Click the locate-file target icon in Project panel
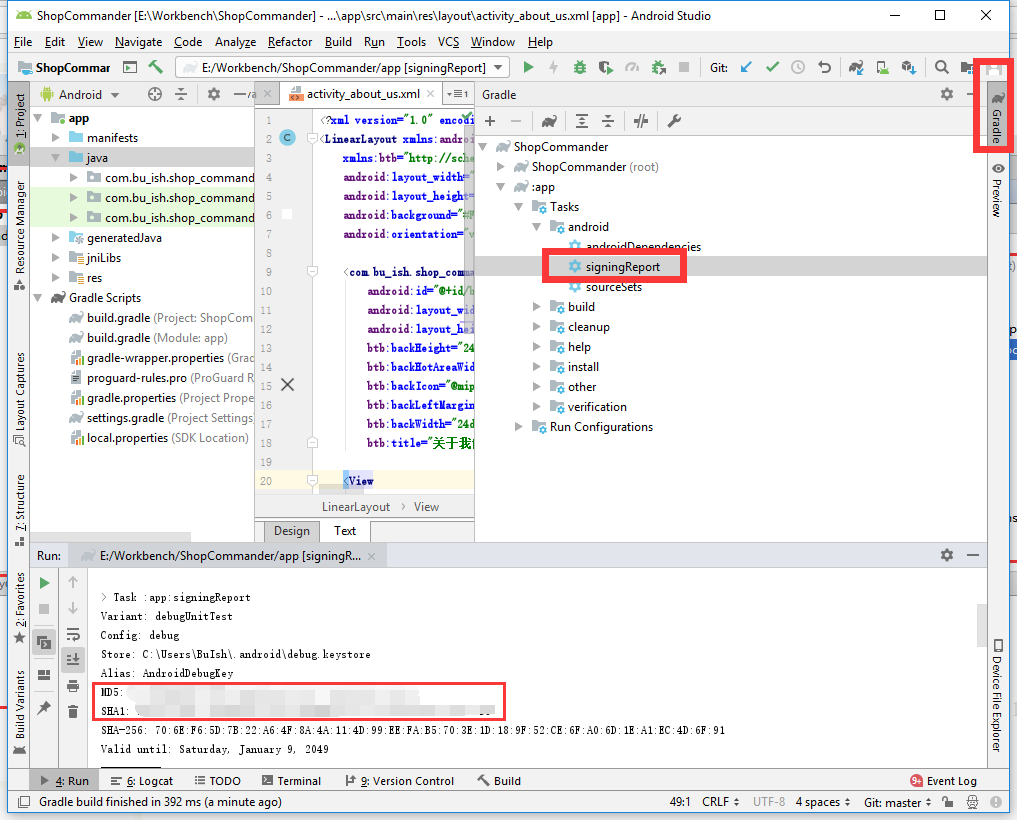 [154, 95]
